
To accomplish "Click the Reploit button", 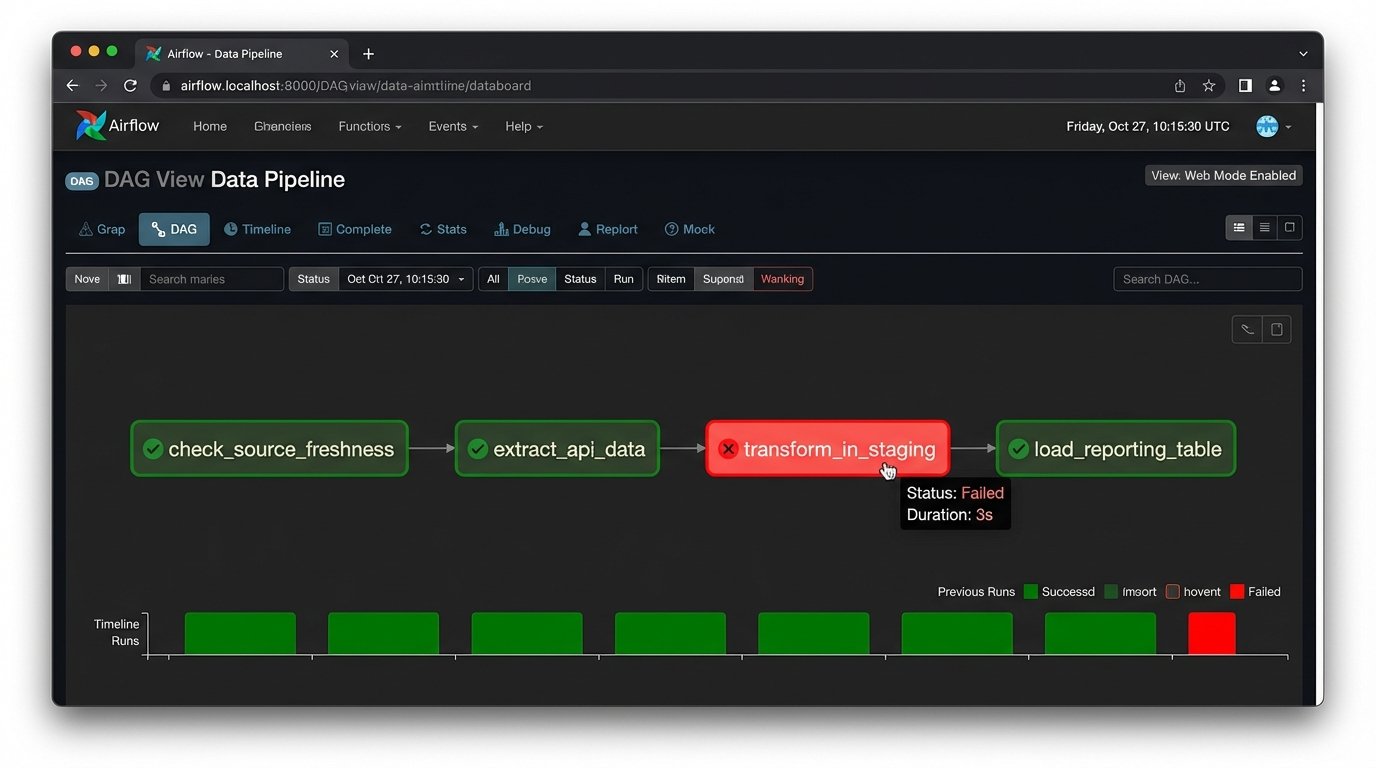I will click(607, 229).
